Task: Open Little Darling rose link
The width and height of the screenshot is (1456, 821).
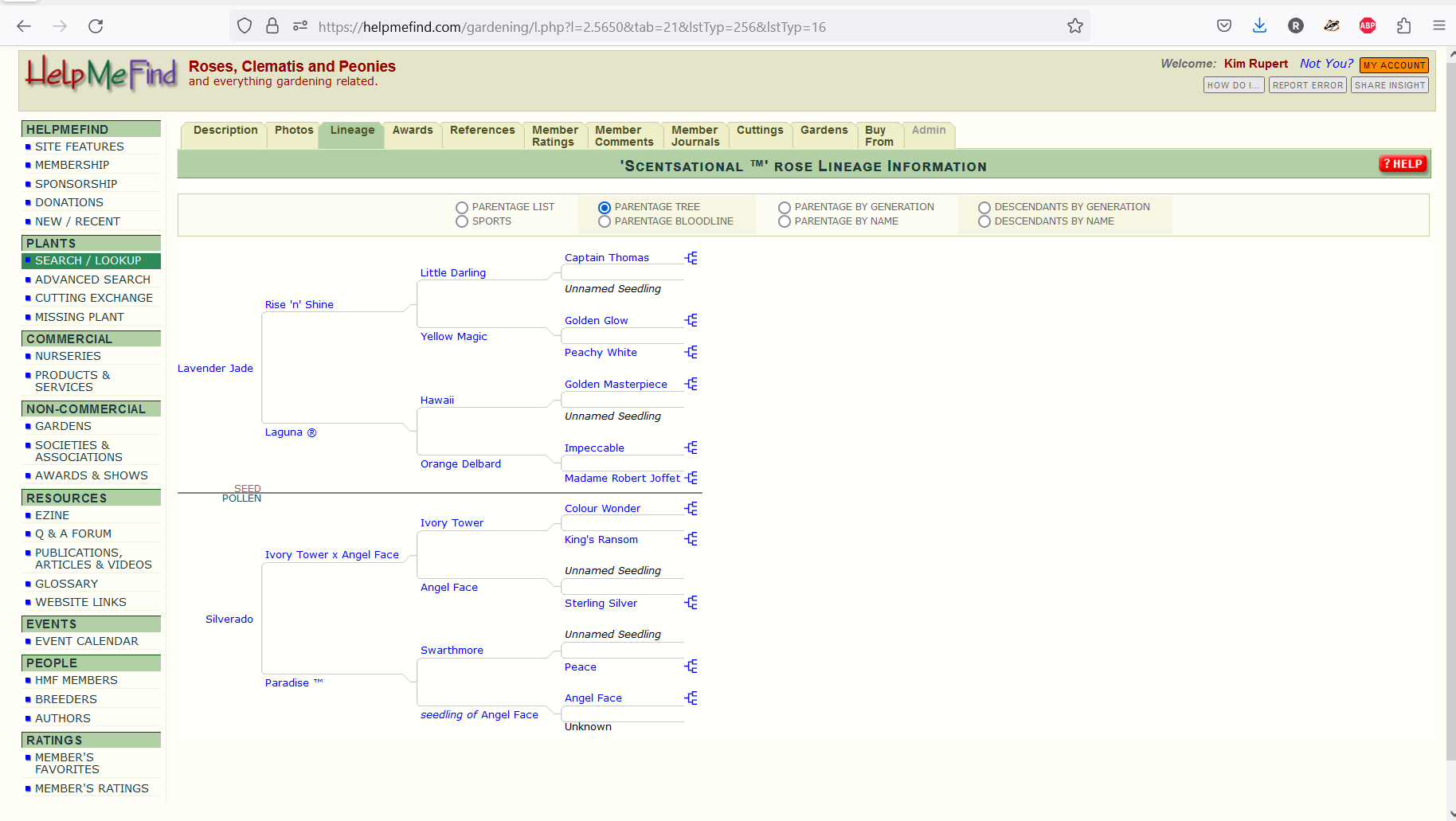Action: tap(453, 272)
